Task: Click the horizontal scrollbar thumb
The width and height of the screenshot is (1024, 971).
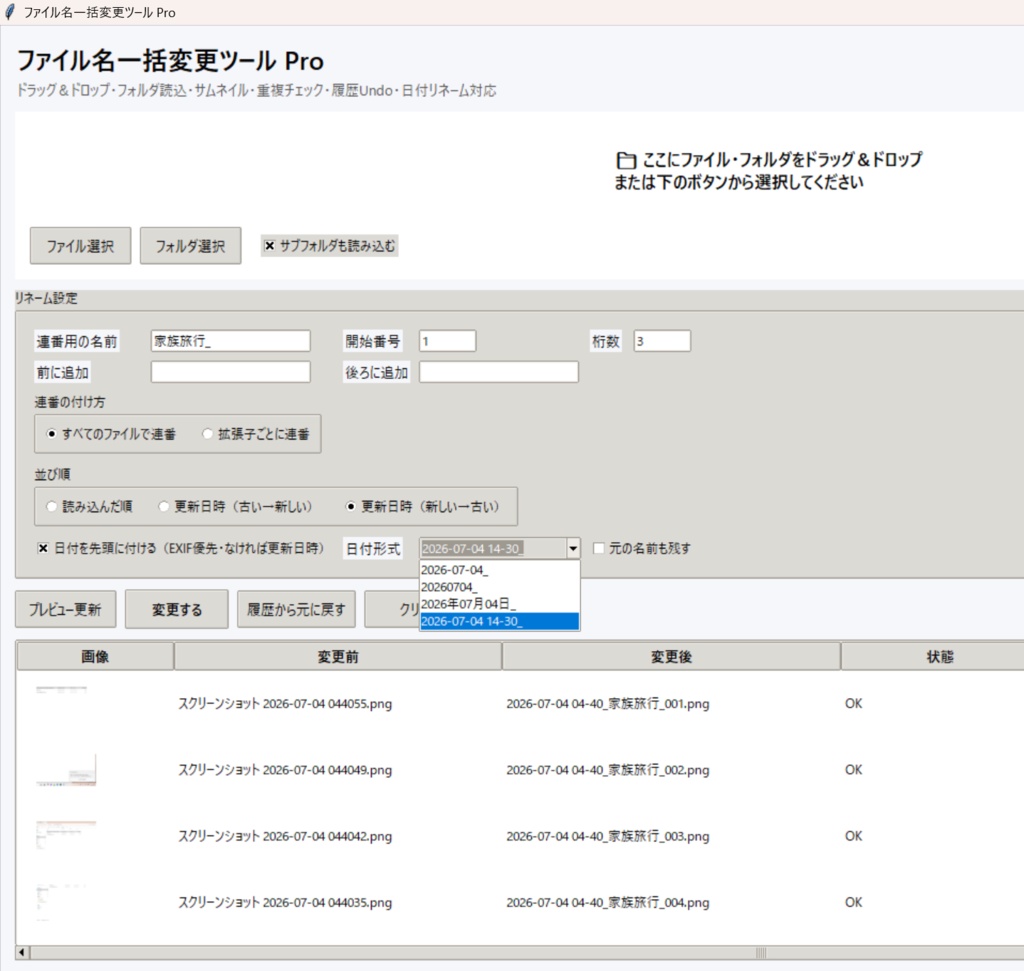Action: tap(527, 952)
